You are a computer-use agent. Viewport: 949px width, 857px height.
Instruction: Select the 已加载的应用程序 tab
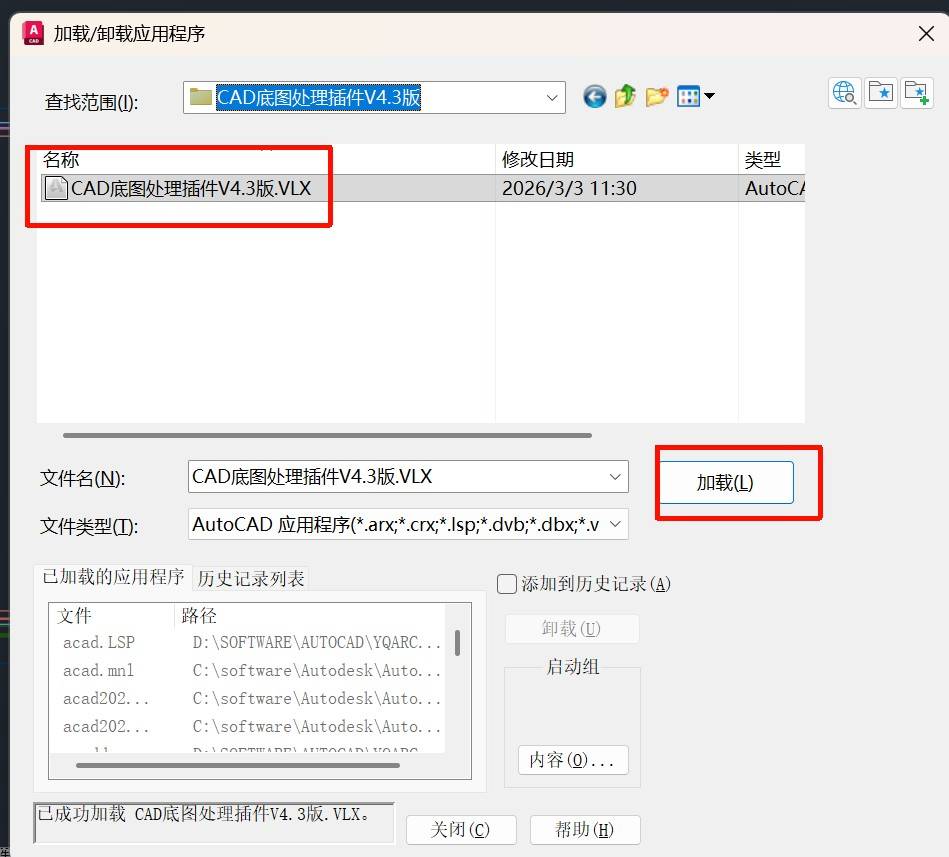click(x=113, y=577)
